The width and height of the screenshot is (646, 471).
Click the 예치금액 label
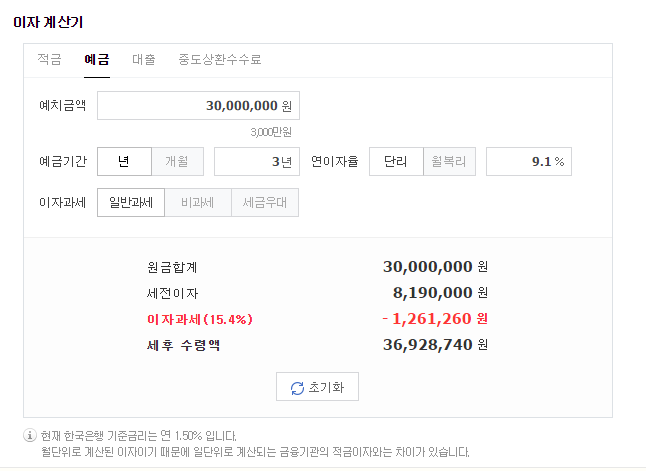coord(63,105)
